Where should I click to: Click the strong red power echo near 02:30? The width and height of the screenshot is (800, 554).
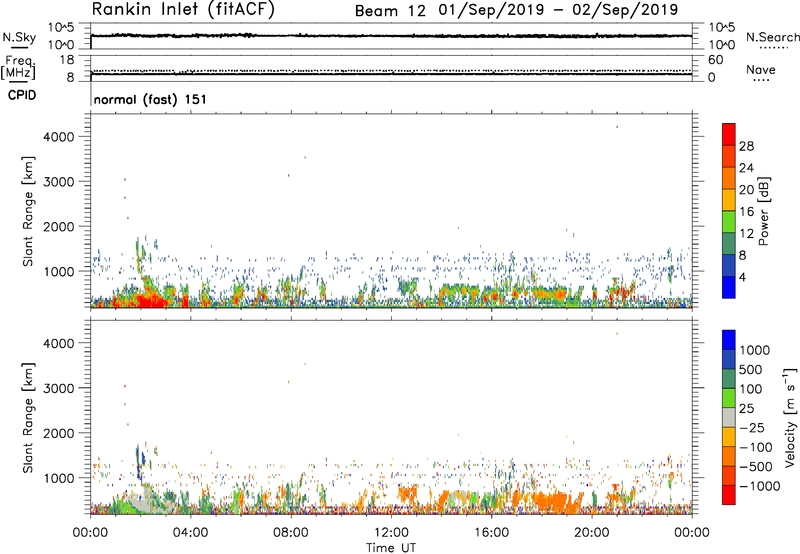[151, 300]
